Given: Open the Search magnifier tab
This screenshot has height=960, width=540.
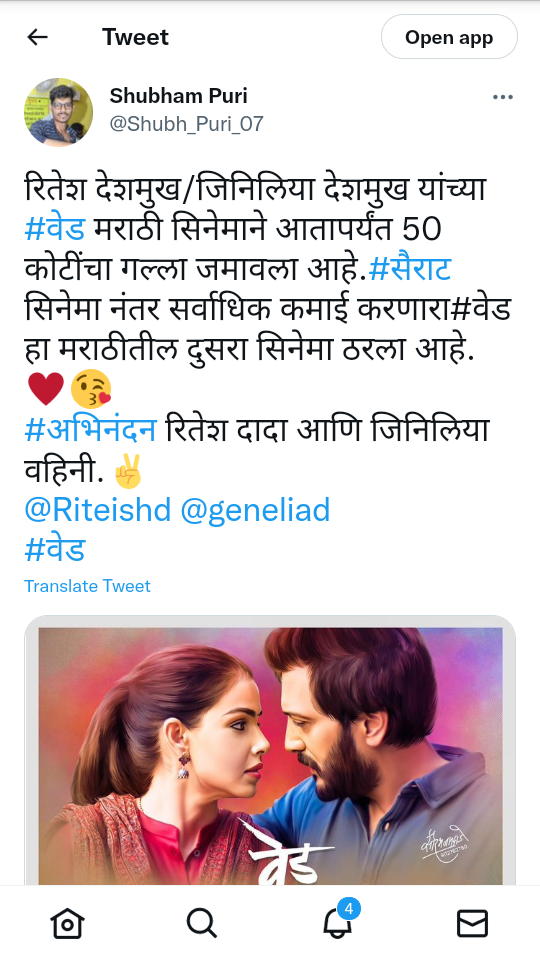Looking at the screenshot, I should tap(202, 922).
